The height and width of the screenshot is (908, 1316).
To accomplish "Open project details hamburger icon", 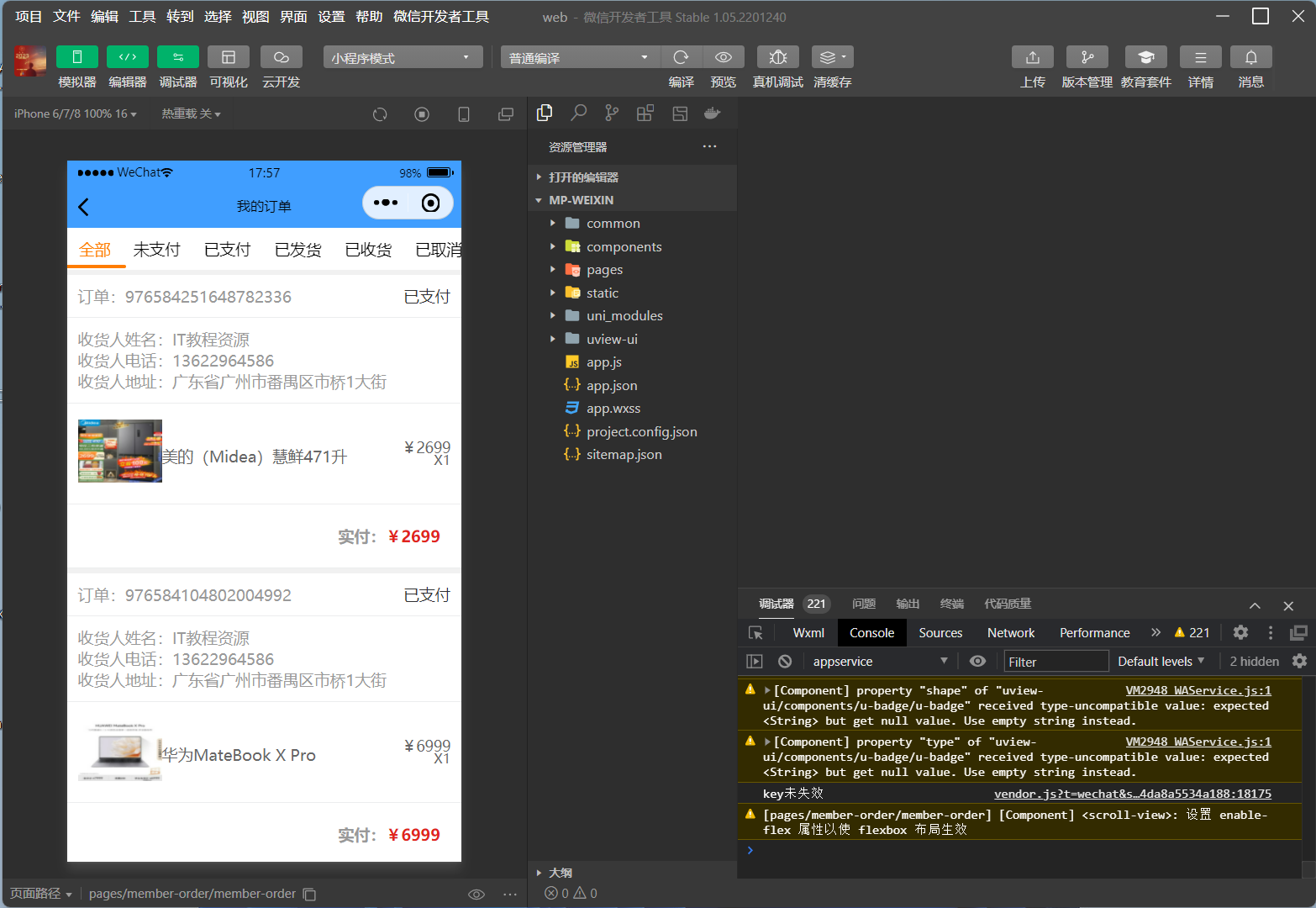I will (x=1201, y=56).
